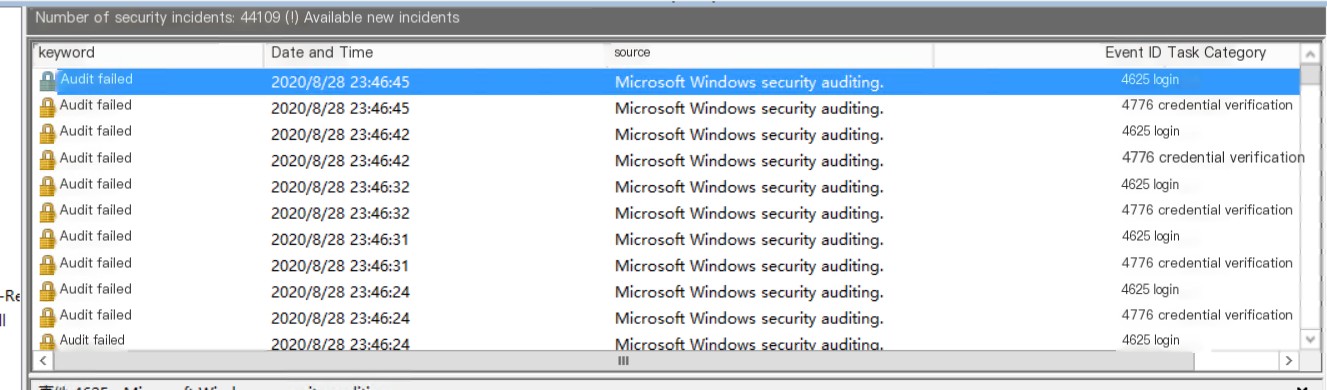Viewport: 1327px width, 390px height.
Task: Click source text of the 23:46:31 4625 row
Action: click(749, 239)
